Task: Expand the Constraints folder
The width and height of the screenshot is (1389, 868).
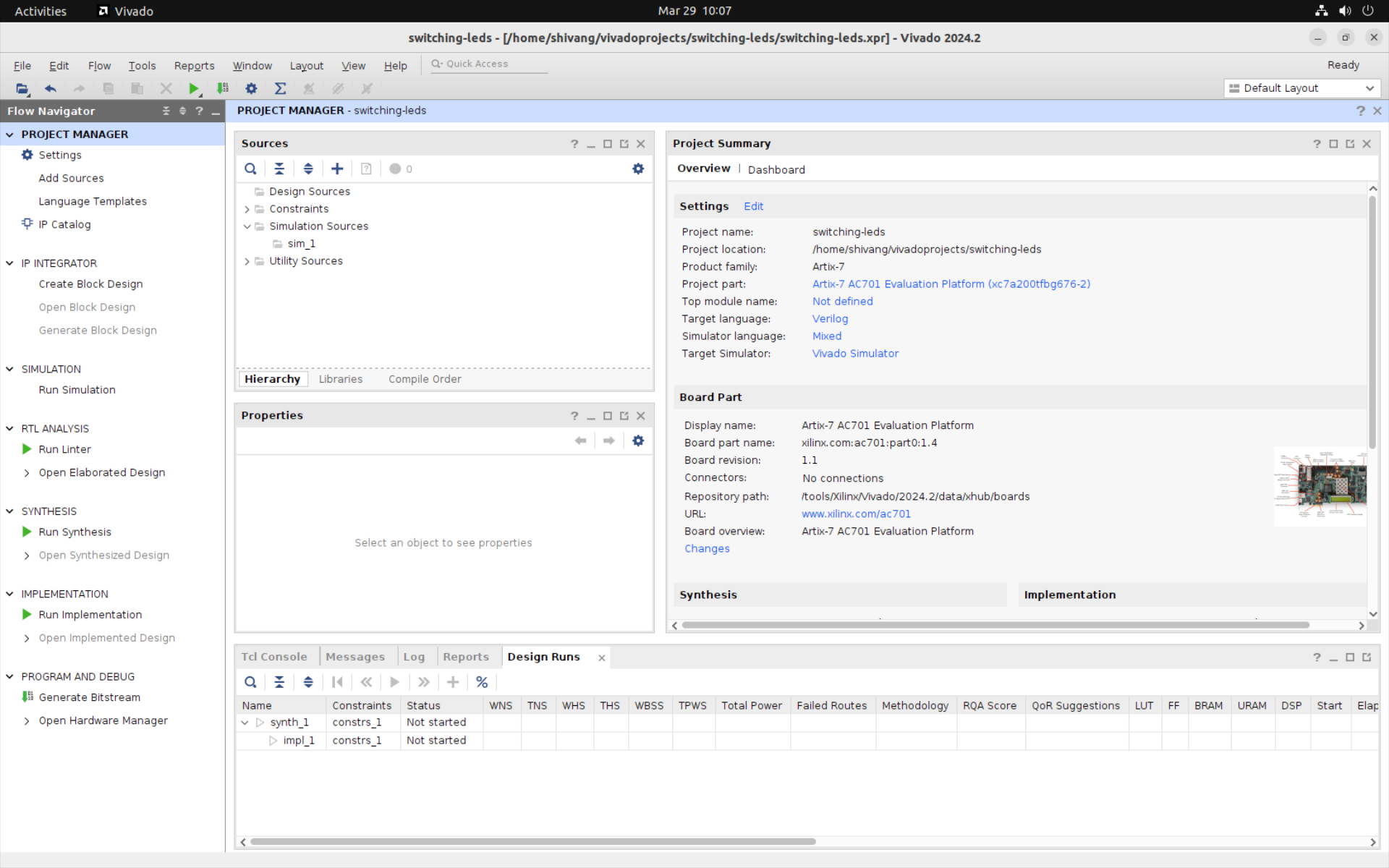Action: [x=247, y=209]
